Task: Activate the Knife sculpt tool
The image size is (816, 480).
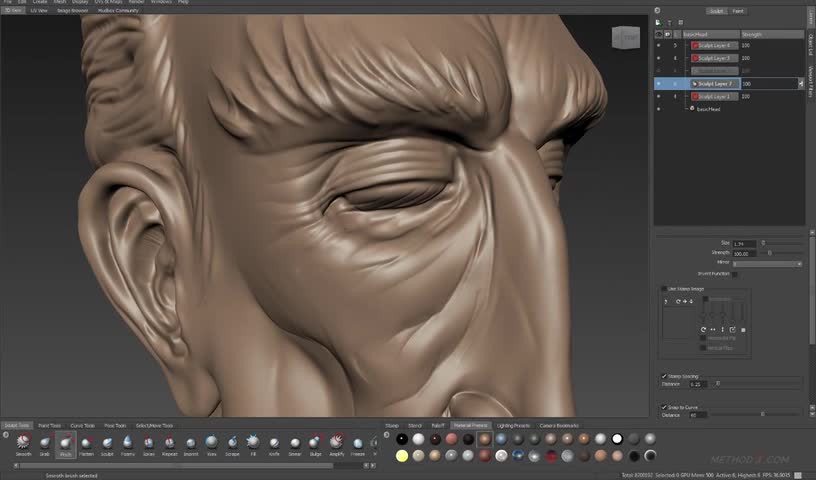Action: tap(274, 442)
